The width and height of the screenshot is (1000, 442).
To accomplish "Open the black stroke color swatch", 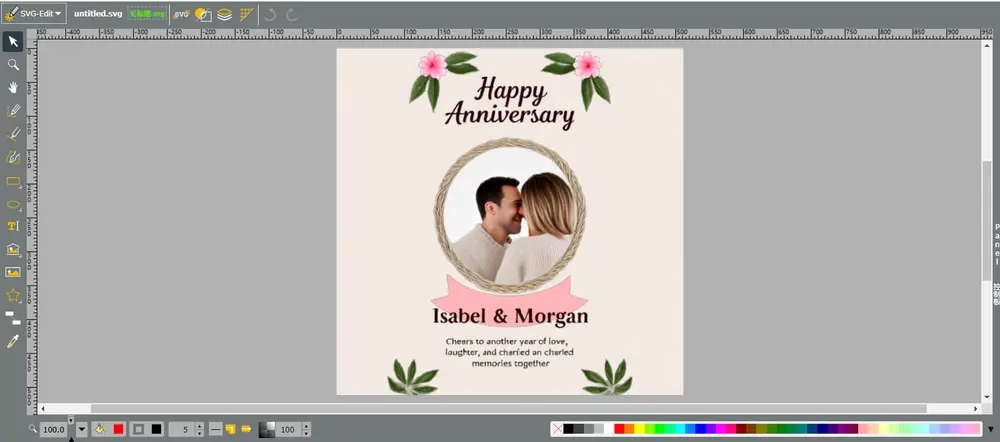I will (x=156, y=430).
